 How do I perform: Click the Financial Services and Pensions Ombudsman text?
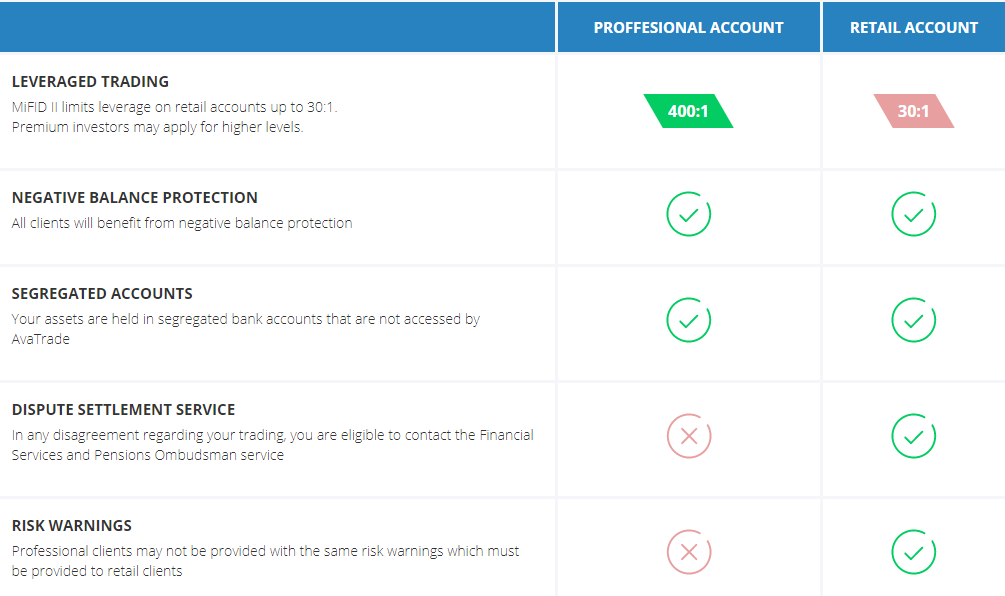point(272,445)
